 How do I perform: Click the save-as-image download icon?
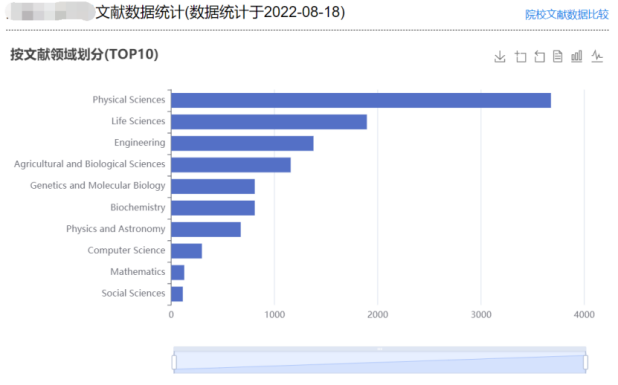[x=500, y=57]
